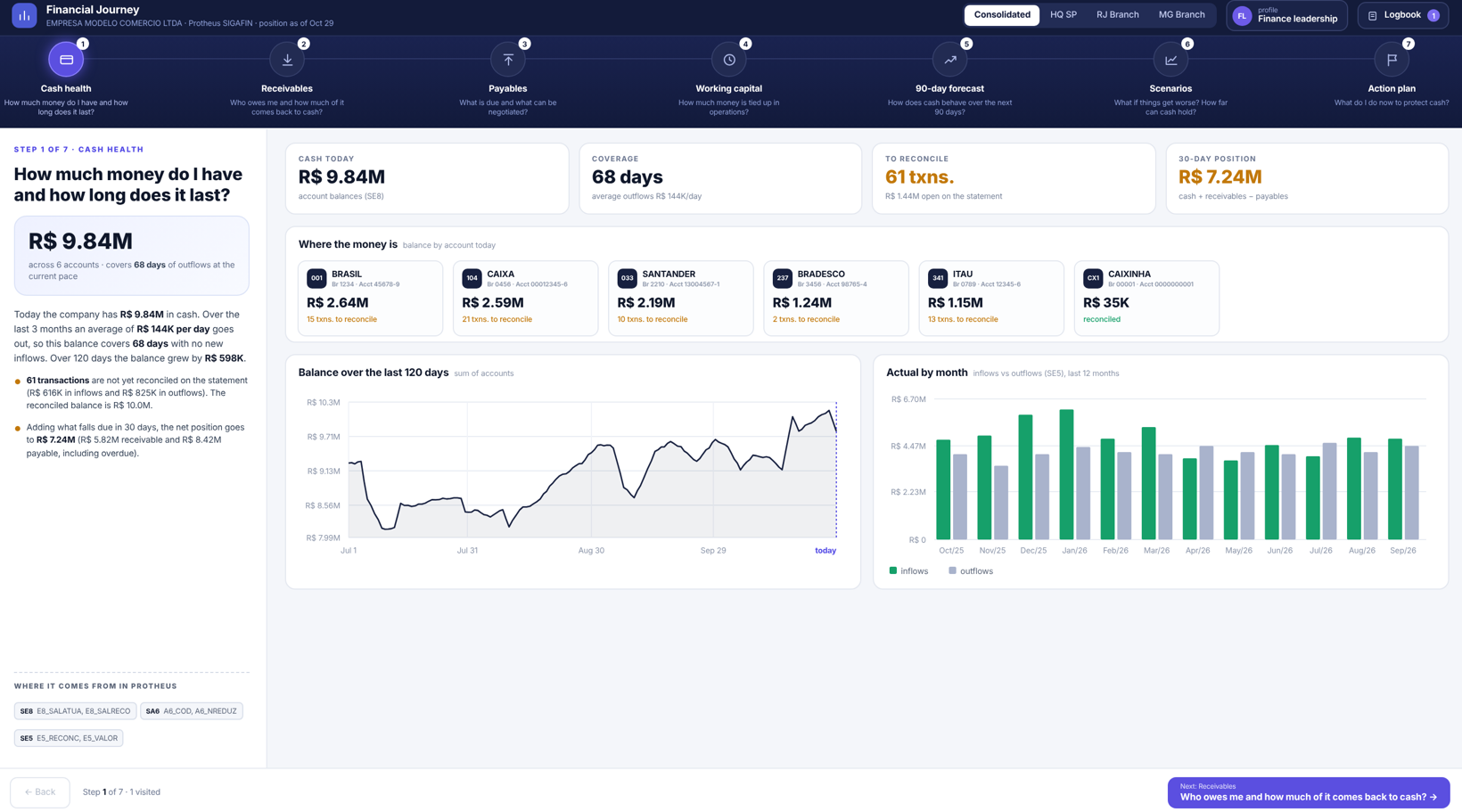The width and height of the screenshot is (1462, 812).
Task: Click the Financial Journey app logo
Action: coord(24,15)
